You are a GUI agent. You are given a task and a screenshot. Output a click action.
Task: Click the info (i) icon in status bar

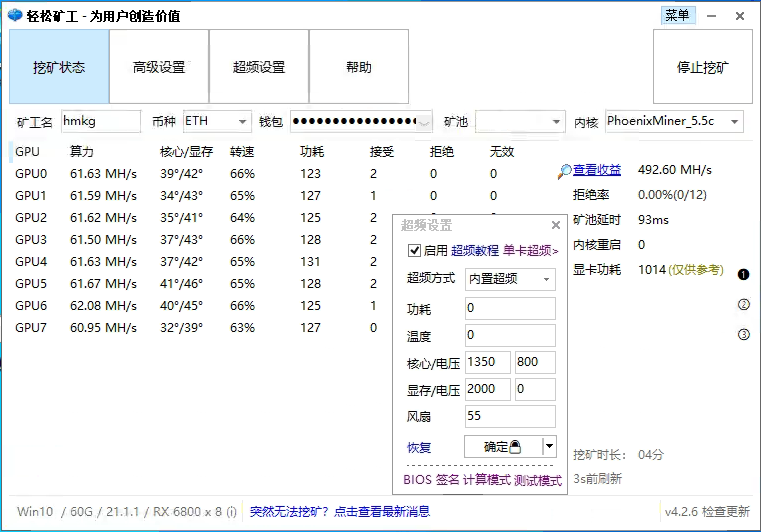231,512
